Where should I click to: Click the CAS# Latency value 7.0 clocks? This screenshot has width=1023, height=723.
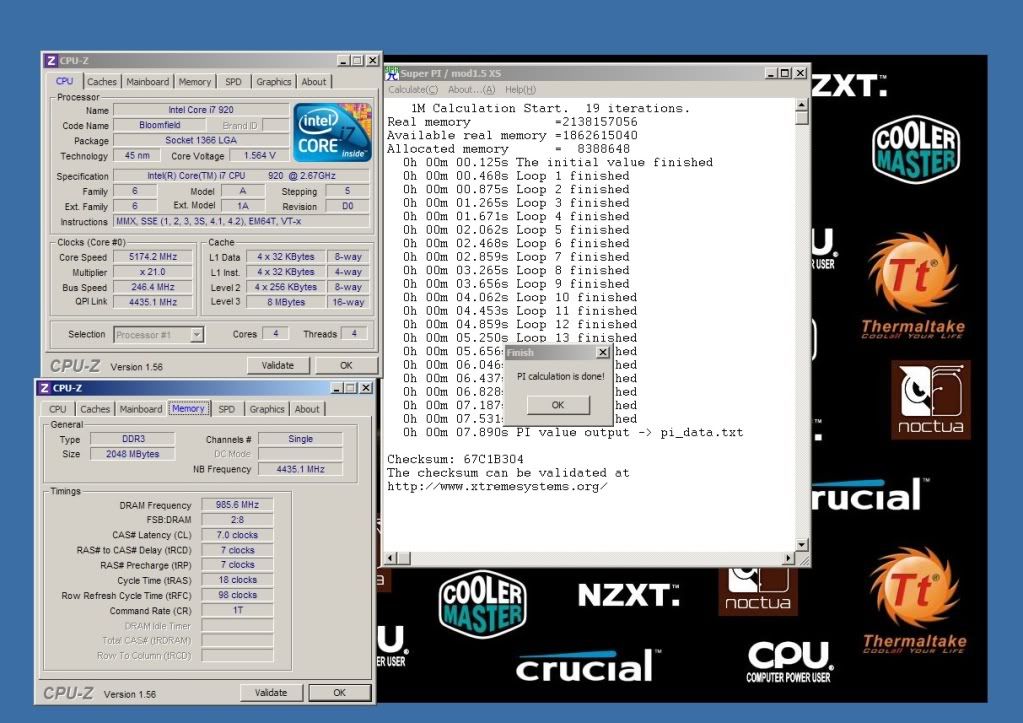coord(237,535)
